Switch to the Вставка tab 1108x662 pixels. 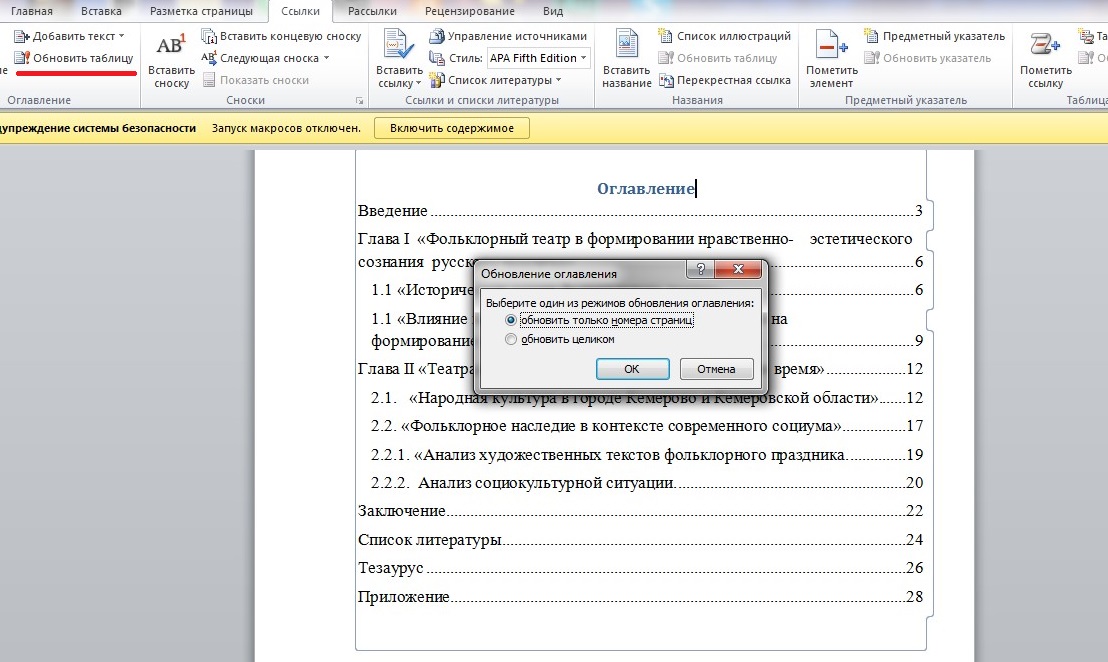pyautogui.click(x=101, y=11)
